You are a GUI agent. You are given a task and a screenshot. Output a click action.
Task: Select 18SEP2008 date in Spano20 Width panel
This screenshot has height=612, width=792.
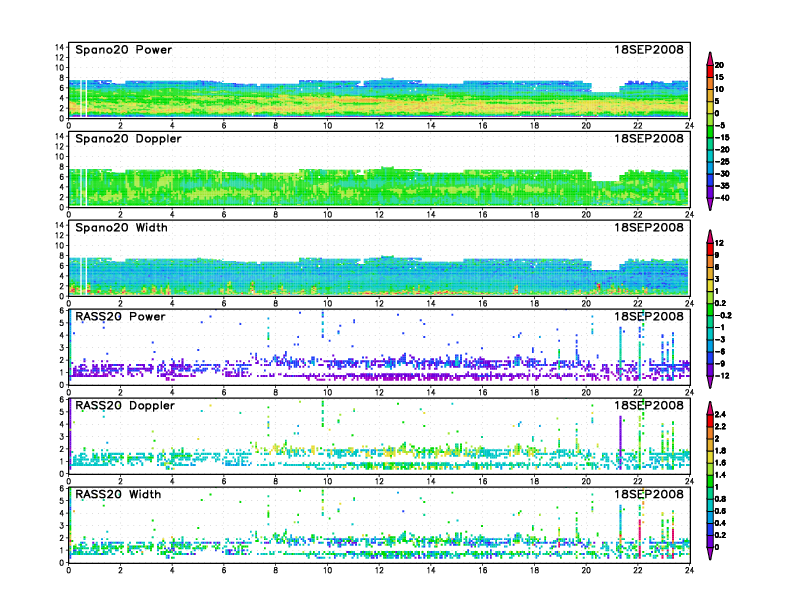[x=649, y=228]
